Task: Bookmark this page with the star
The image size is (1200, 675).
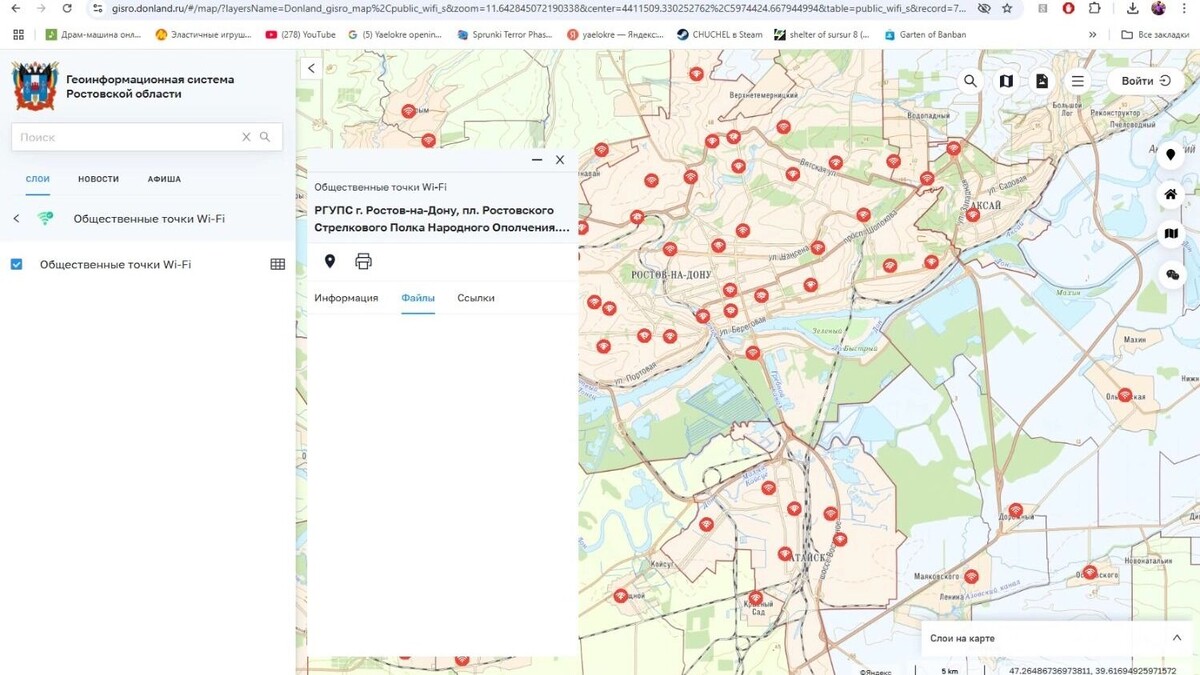Action: 1007,8
